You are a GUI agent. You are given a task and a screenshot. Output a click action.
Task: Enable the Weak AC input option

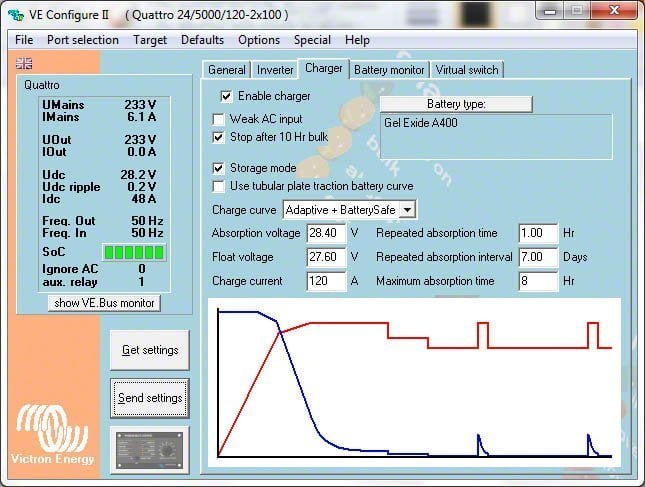tap(220, 119)
